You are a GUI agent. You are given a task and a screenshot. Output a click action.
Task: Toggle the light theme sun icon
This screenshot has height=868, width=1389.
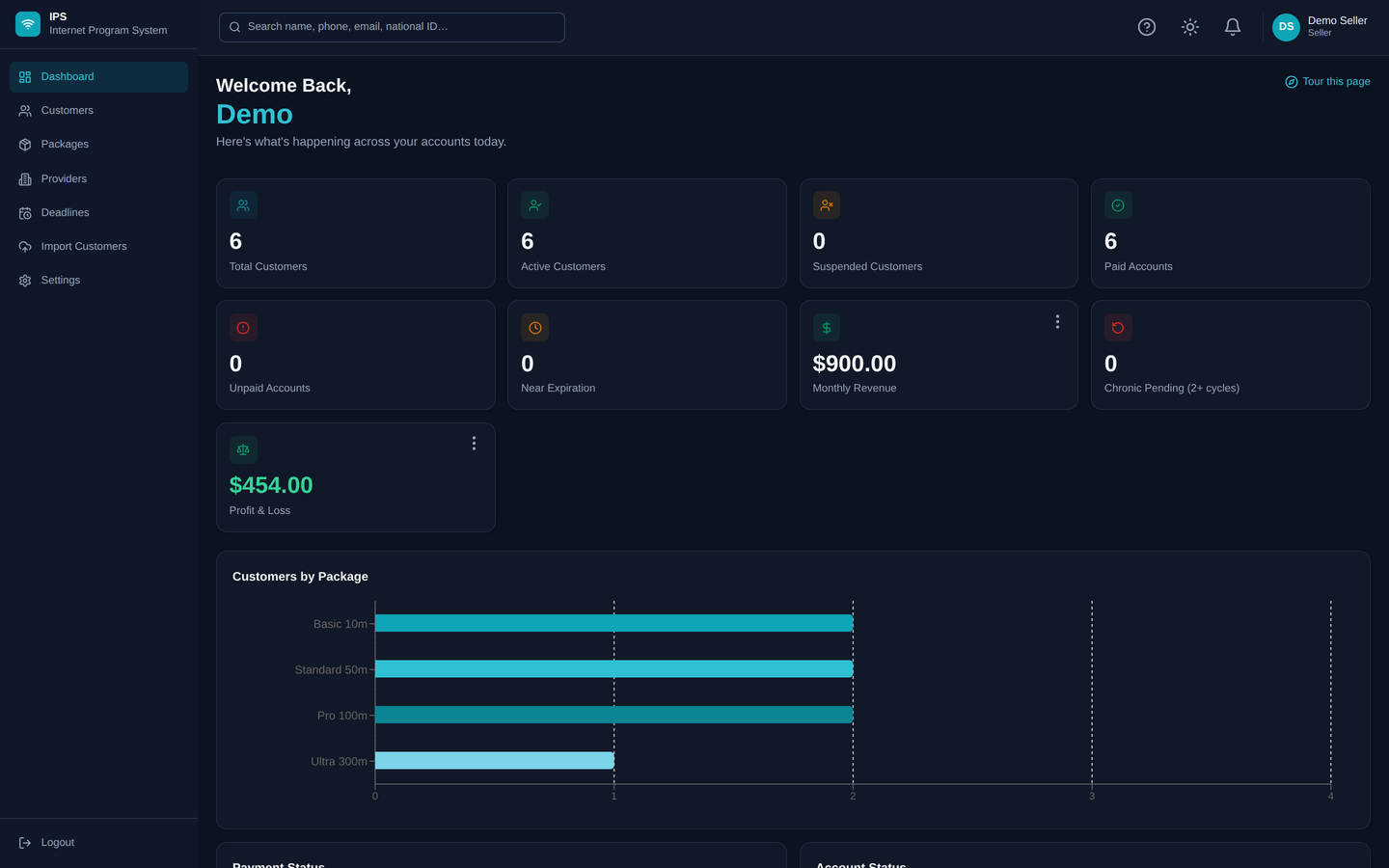tap(1190, 27)
